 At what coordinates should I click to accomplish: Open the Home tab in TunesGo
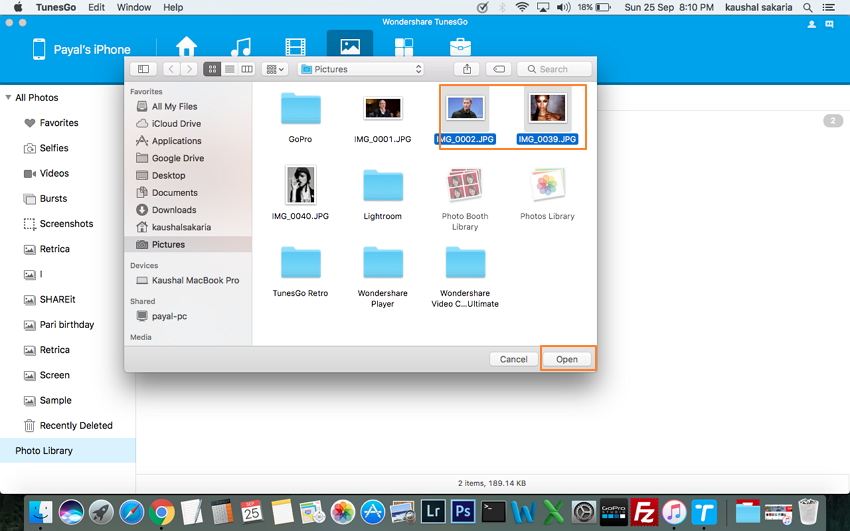pos(186,47)
